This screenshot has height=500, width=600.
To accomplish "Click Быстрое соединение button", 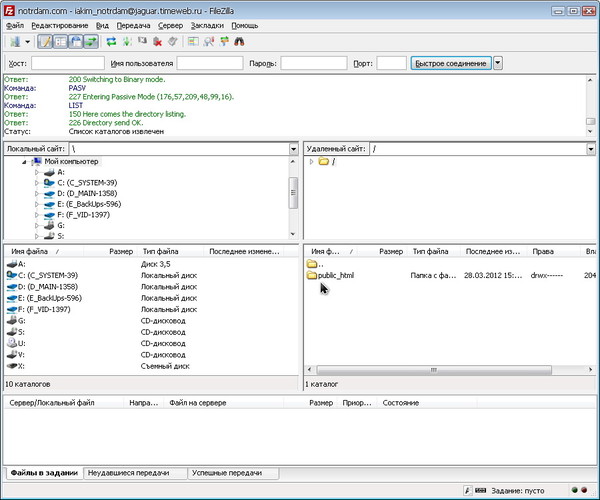I will pos(451,63).
